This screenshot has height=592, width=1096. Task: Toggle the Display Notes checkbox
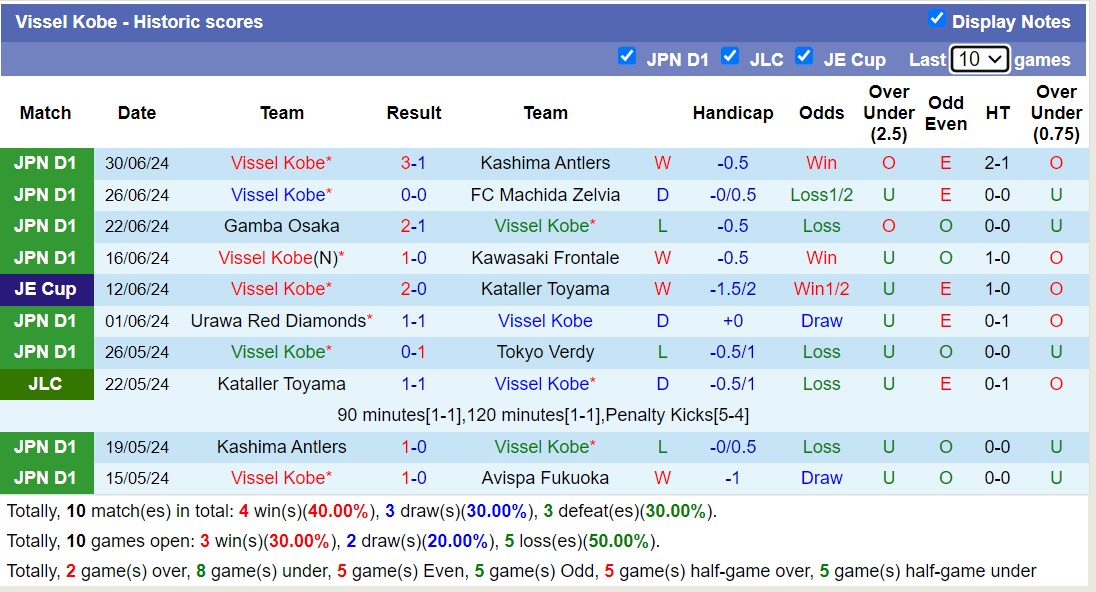point(936,19)
